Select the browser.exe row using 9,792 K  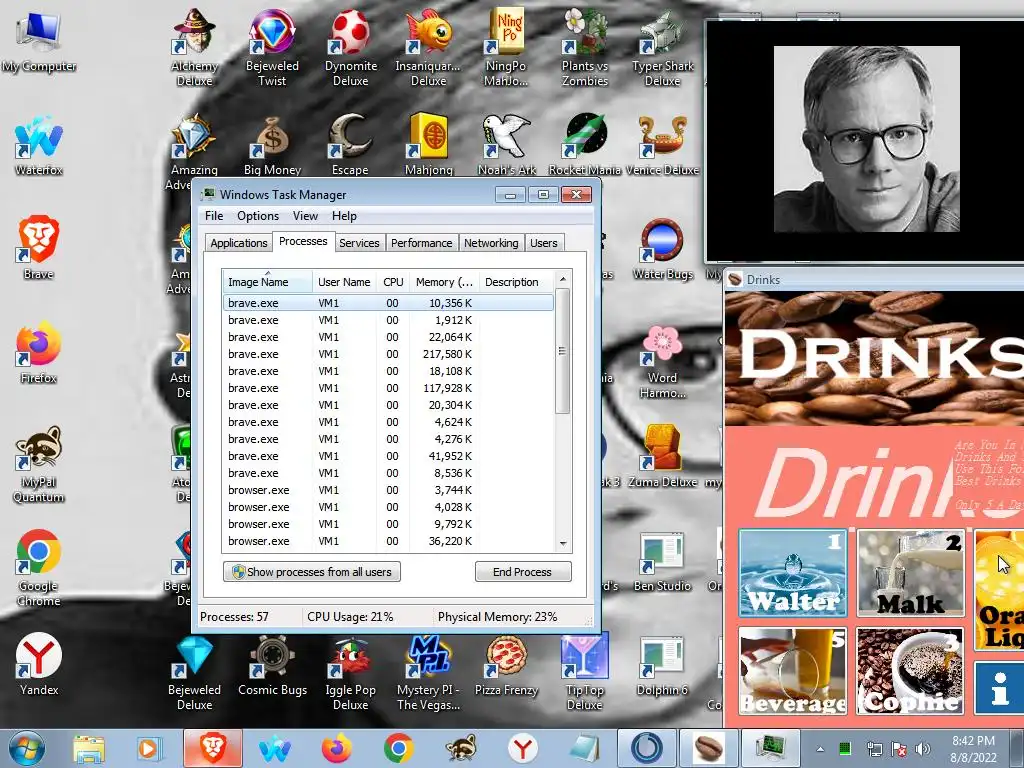(x=388, y=524)
